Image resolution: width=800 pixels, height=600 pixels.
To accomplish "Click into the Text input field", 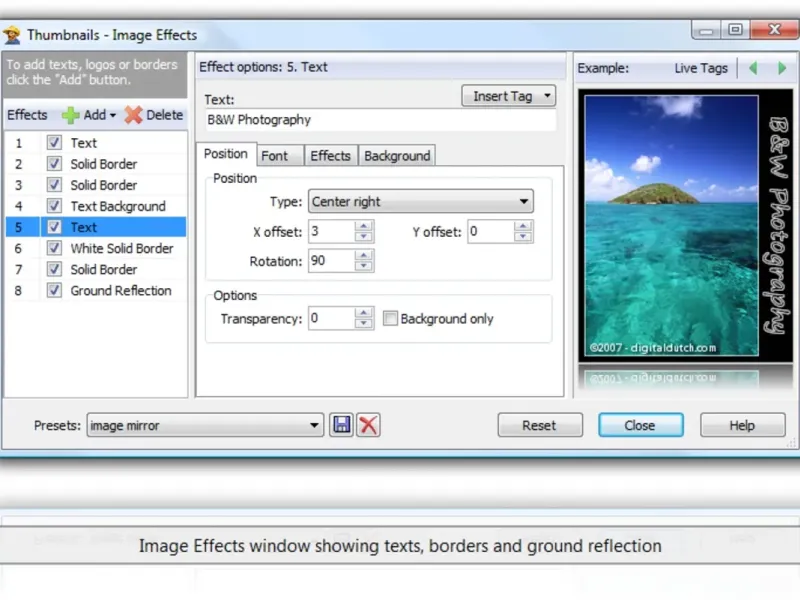I will [x=380, y=120].
